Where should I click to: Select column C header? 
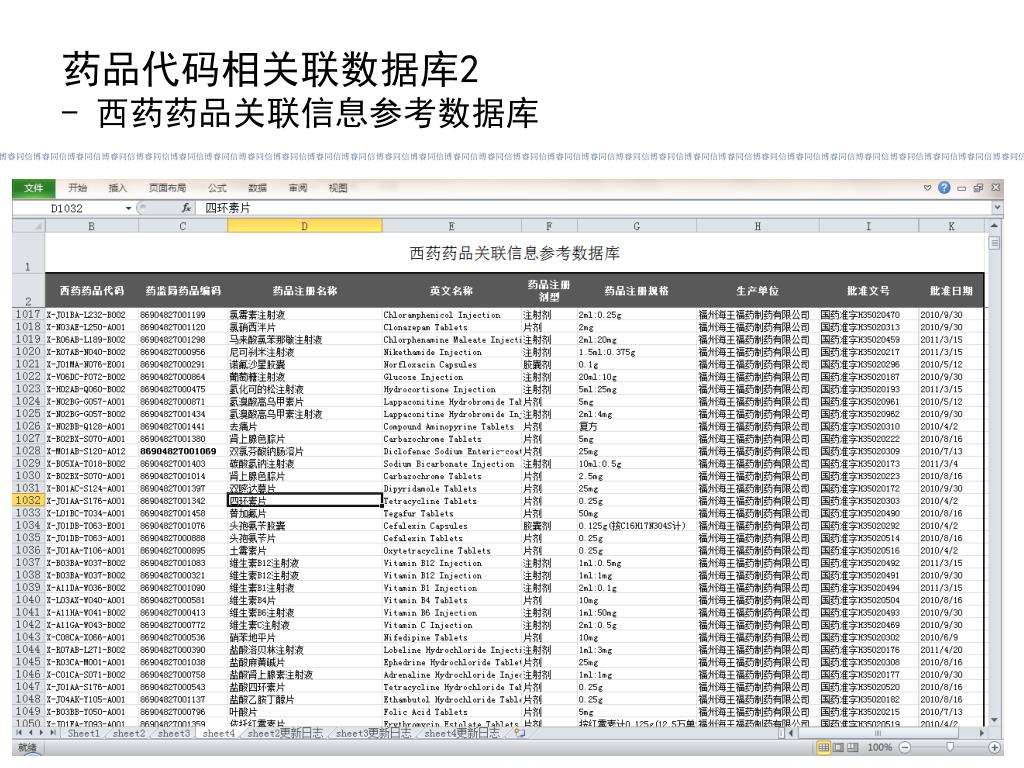click(183, 226)
